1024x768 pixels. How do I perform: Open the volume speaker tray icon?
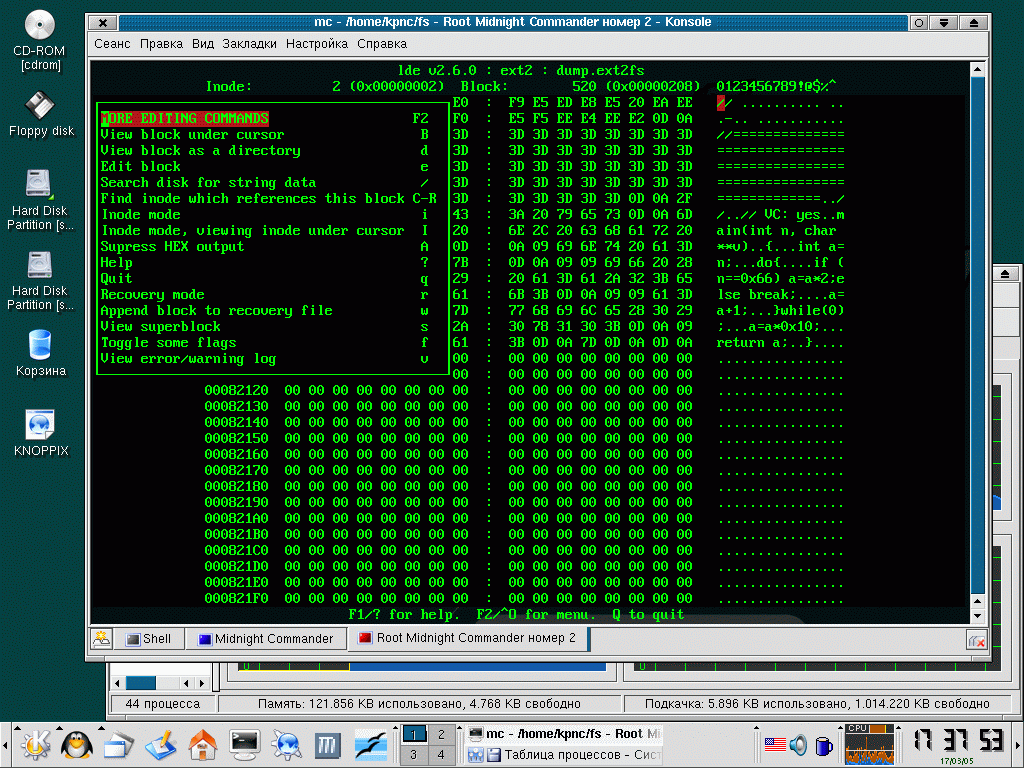pos(798,744)
